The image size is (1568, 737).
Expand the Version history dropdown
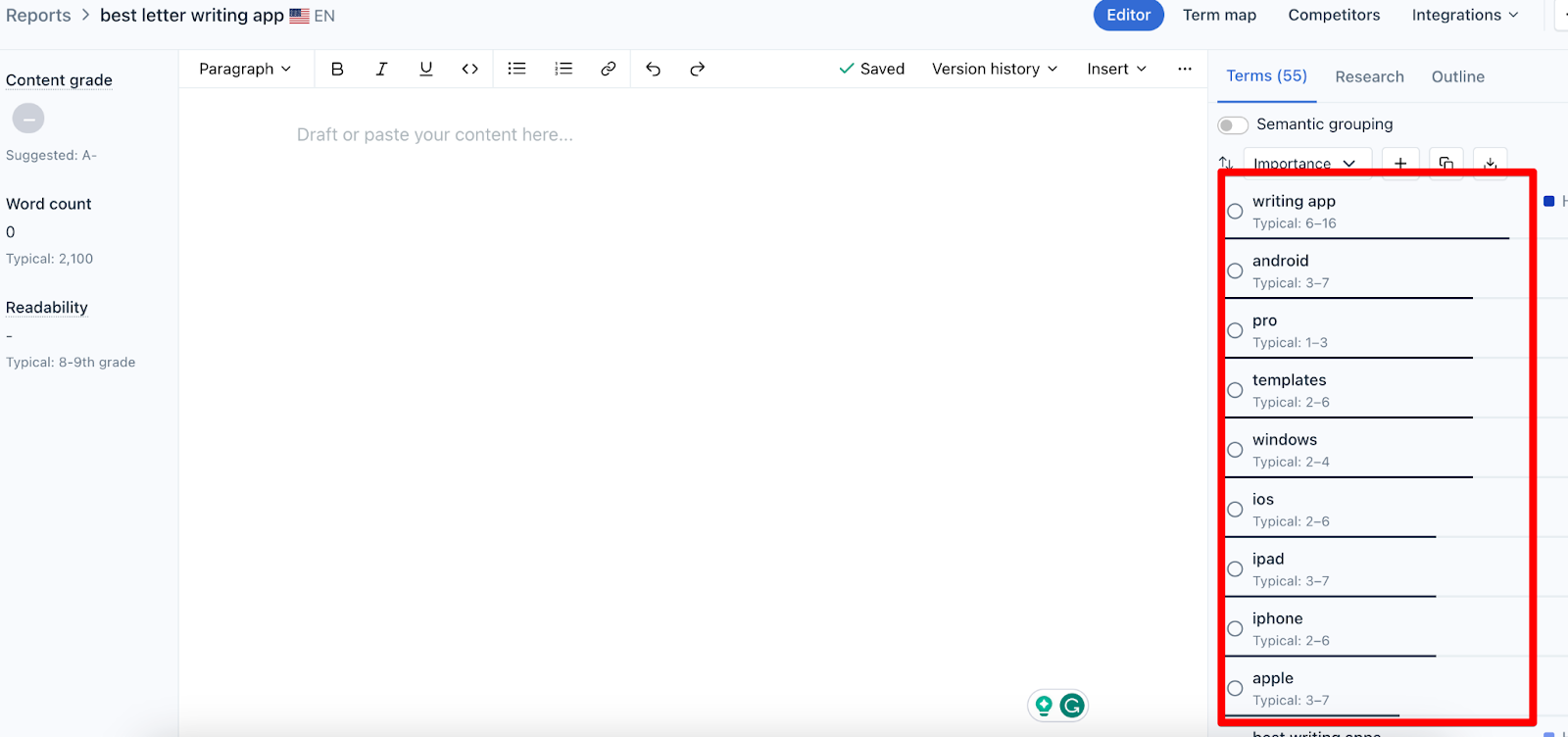(994, 69)
